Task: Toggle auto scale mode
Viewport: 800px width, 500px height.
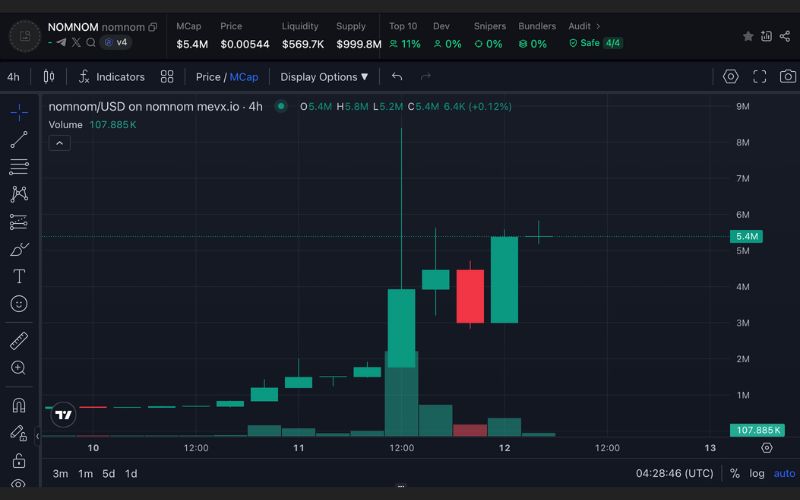Action: [784, 473]
